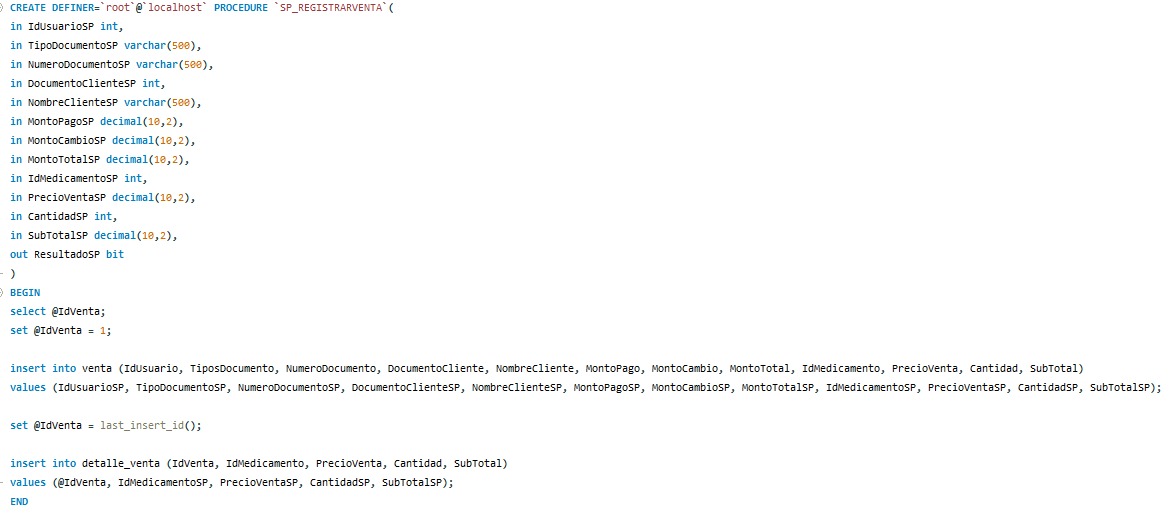Click the MontoPagoSP decimal parameter
This screenshot has width=1169, height=530.
coord(97,122)
